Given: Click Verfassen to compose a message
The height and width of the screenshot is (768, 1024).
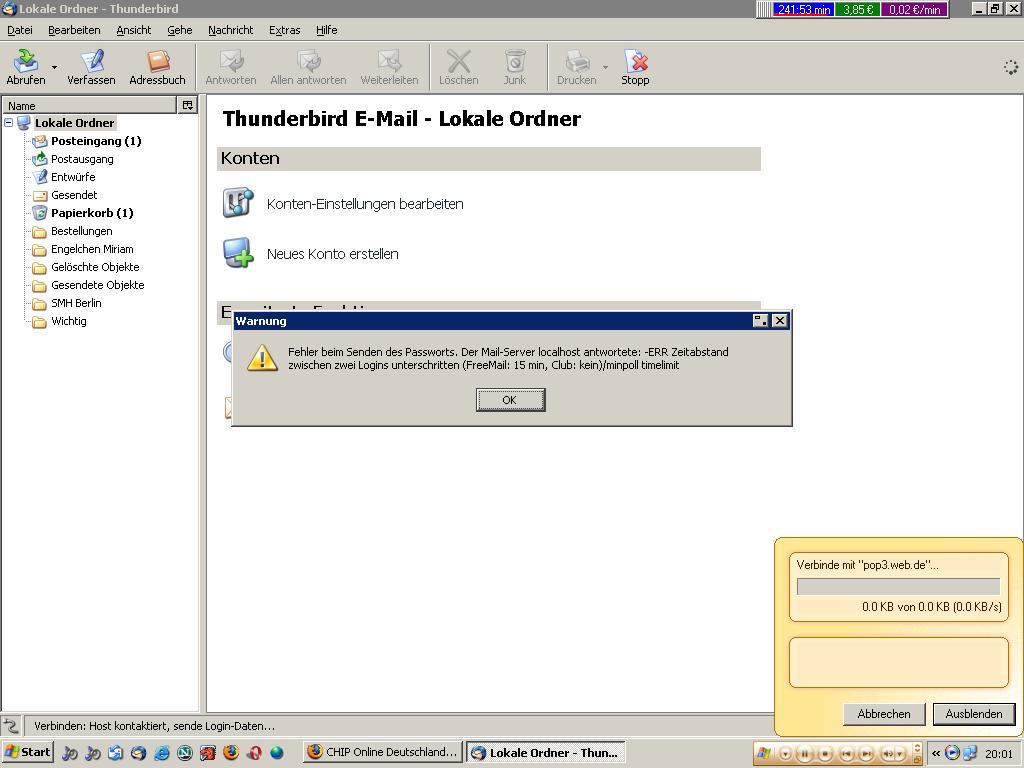Looking at the screenshot, I should [x=91, y=67].
